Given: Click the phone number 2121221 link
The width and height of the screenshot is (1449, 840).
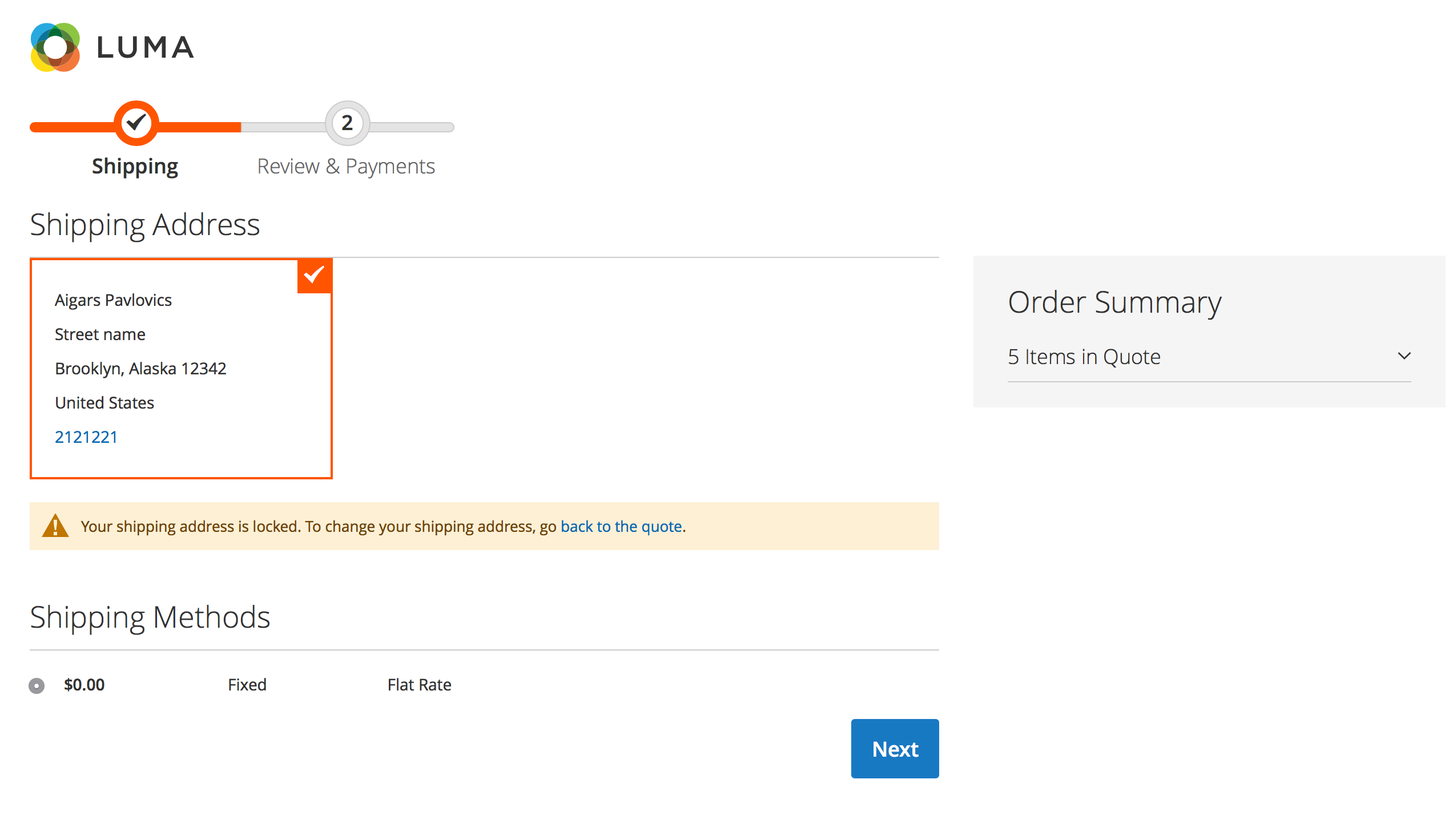Looking at the screenshot, I should (x=86, y=437).
